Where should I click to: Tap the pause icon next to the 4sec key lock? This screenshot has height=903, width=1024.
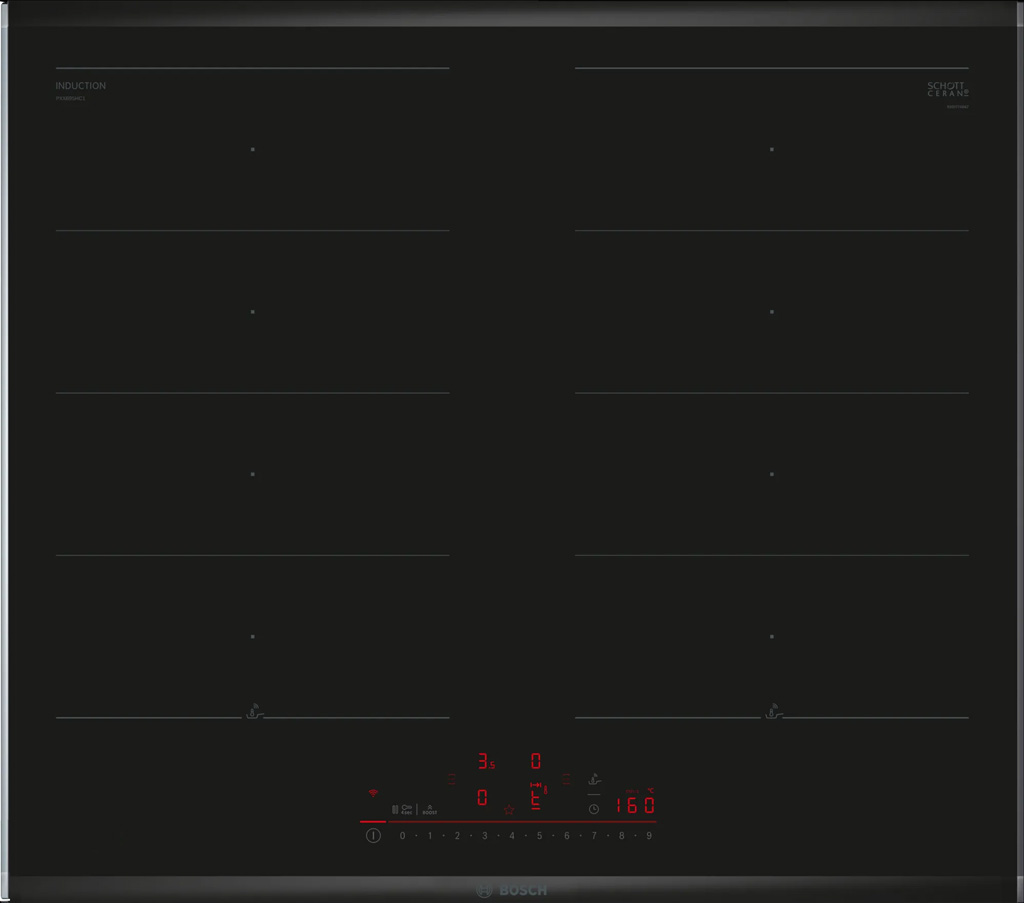395,809
